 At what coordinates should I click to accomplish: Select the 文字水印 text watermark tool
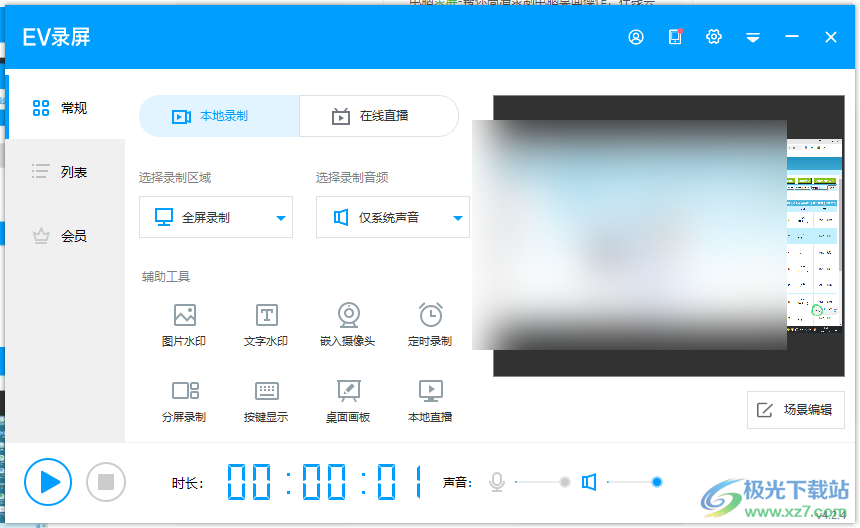click(x=266, y=325)
